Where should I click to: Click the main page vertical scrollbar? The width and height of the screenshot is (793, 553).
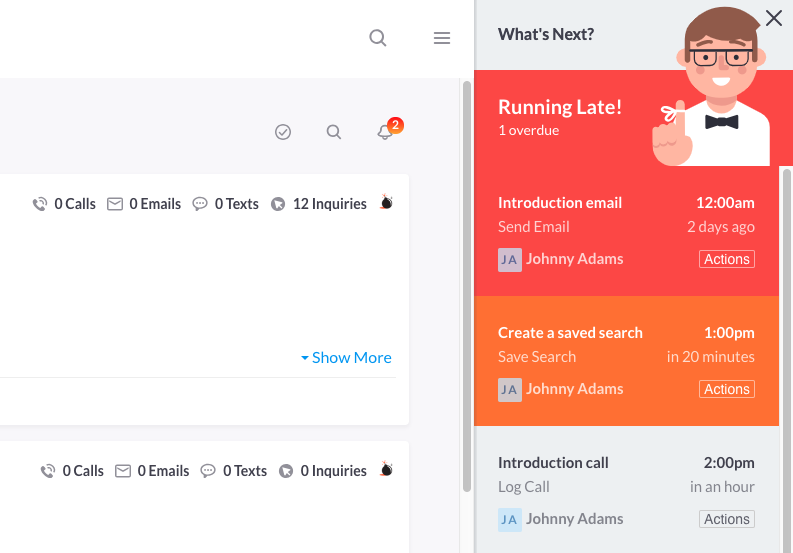[x=467, y=286]
